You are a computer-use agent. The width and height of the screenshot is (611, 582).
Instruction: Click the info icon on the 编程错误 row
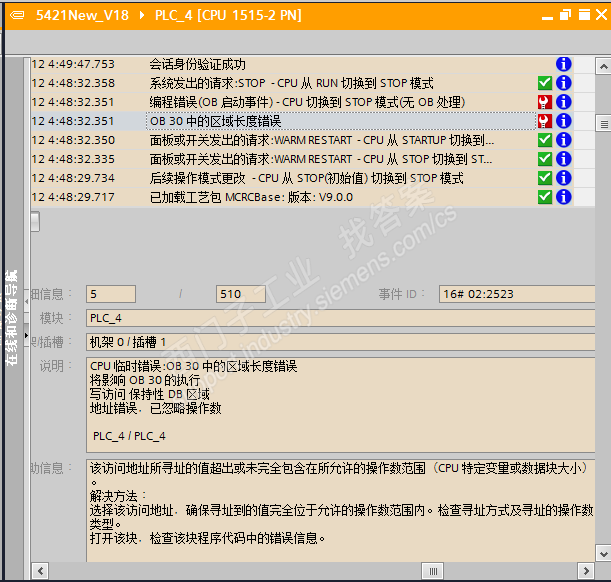tap(563, 102)
